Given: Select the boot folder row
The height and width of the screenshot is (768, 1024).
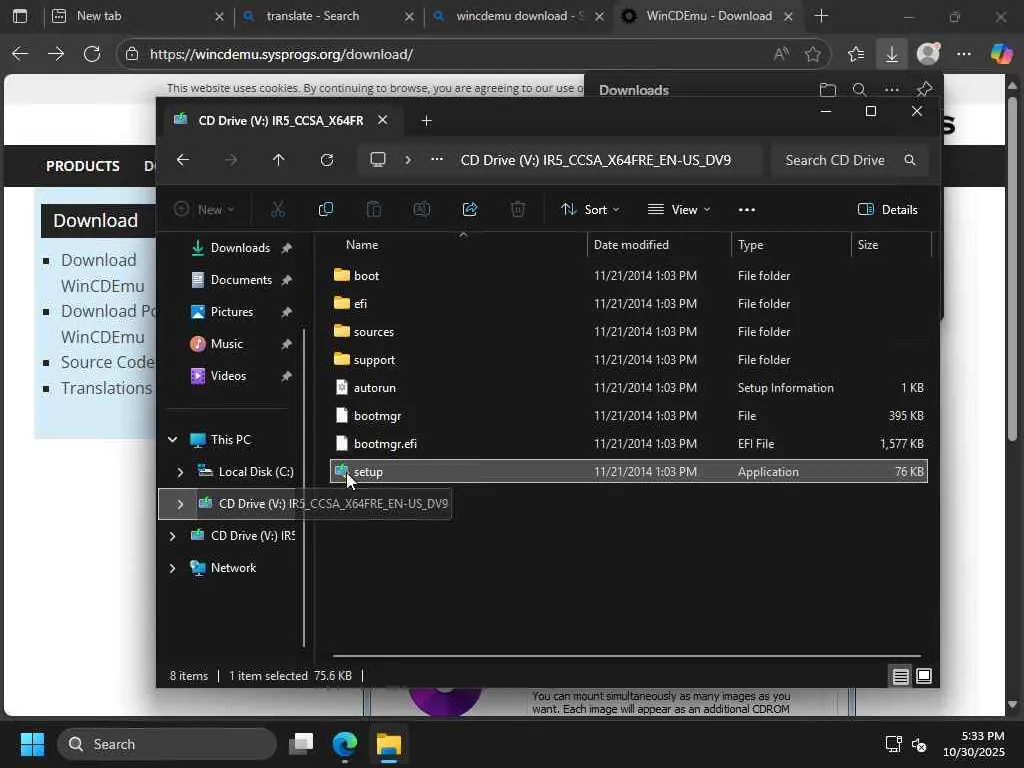Looking at the screenshot, I should click(x=629, y=276).
